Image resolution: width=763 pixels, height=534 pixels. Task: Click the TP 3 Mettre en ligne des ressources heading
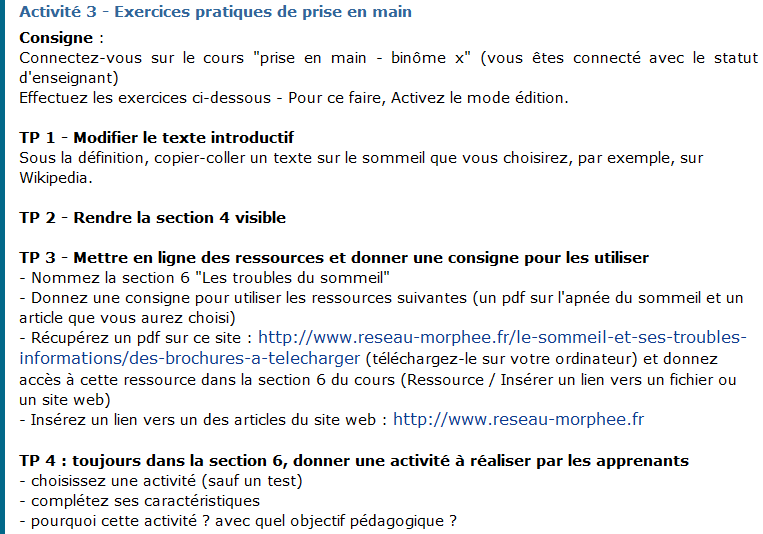334,258
